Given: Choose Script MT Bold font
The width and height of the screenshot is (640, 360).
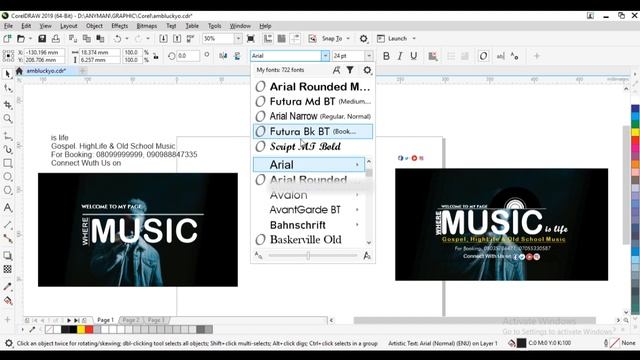Looking at the screenshot, I should tap(313, 147).
